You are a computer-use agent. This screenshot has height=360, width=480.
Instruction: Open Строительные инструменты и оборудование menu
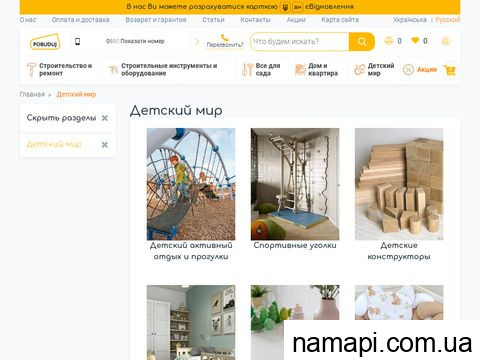pyautogui.click(x=169, y=69)
